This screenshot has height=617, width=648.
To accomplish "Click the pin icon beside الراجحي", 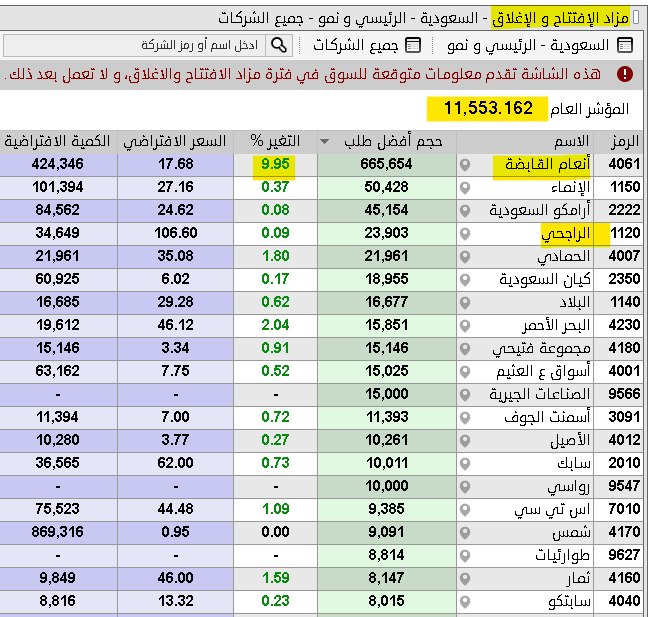I will [x=465, y=234].
